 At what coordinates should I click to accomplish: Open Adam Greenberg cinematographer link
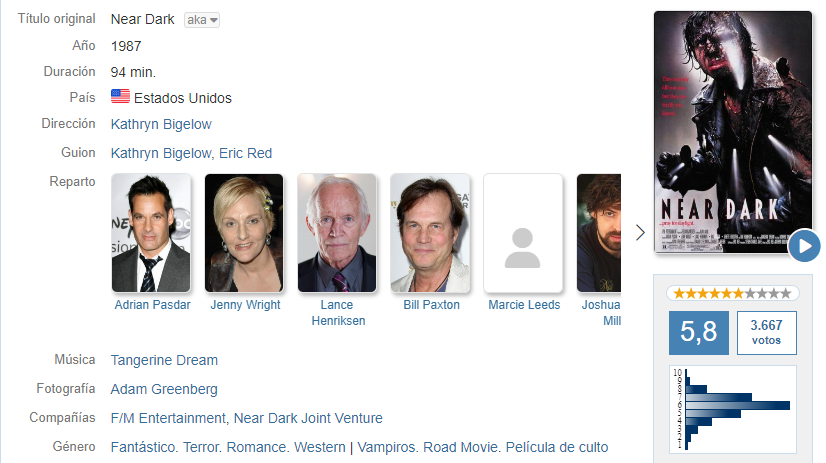point(164,389)
